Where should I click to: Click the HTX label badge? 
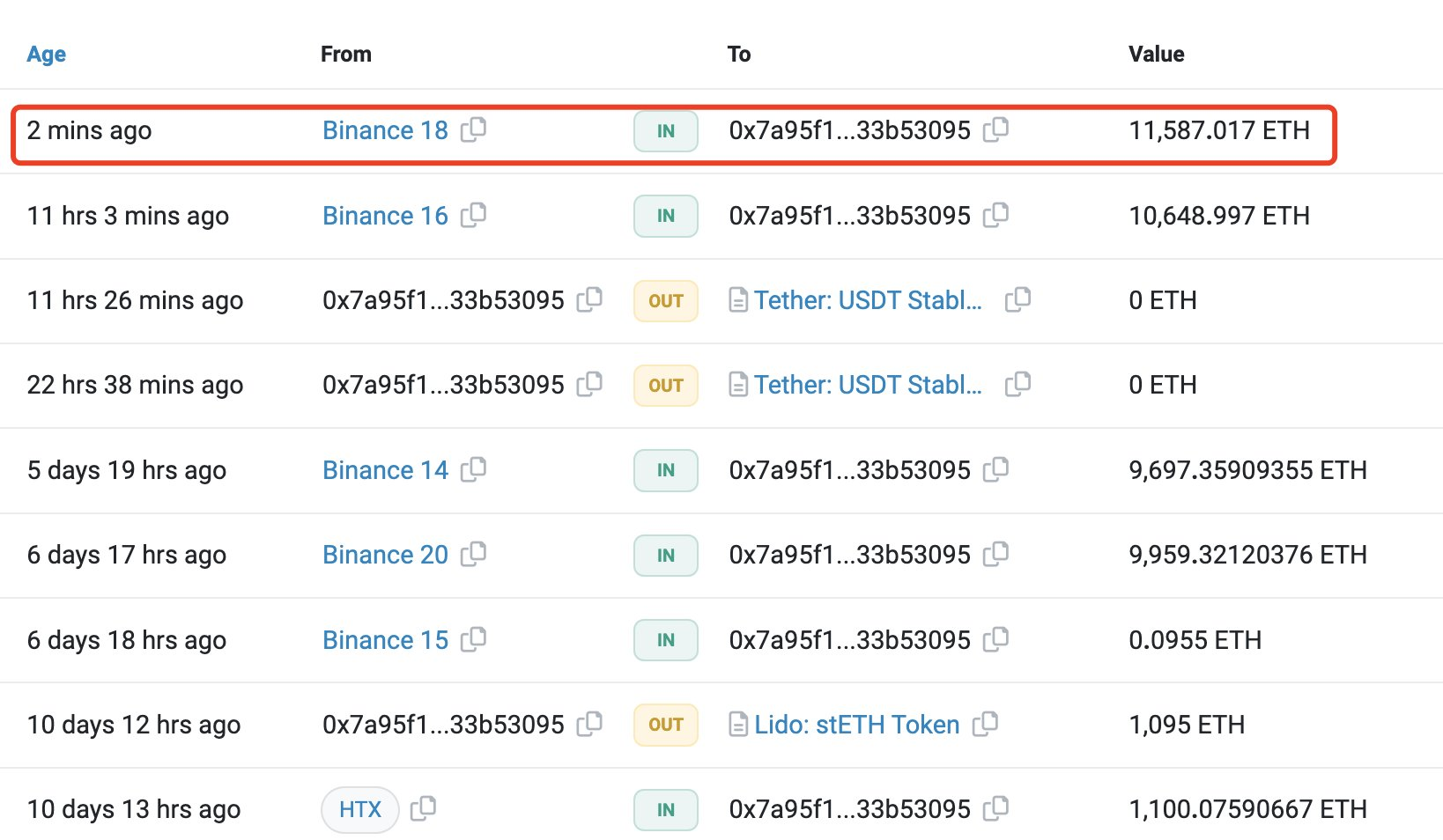(x=359, y=809)
